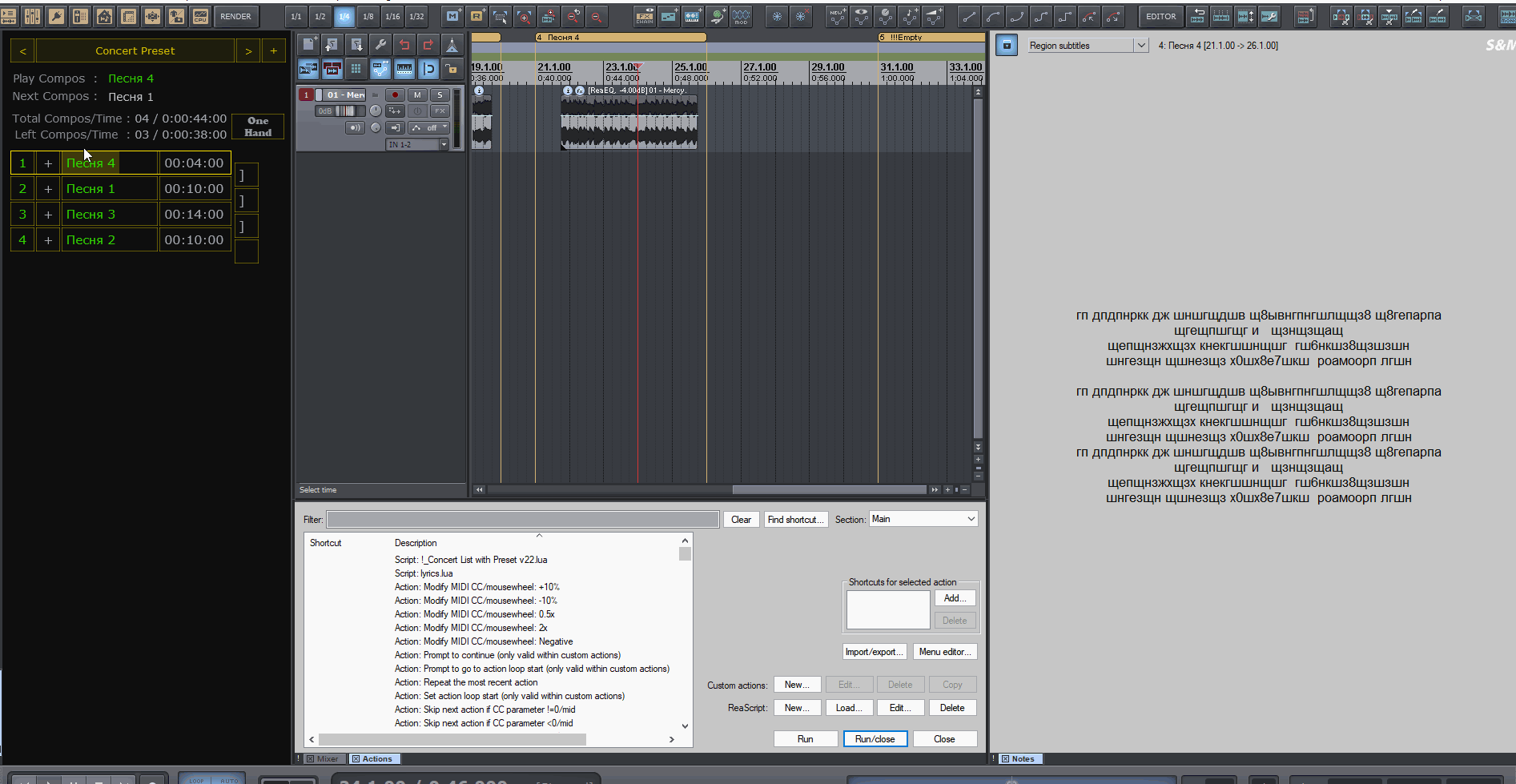Mute track 01 with M button
1516x784 pixels.
coord(417,94)
